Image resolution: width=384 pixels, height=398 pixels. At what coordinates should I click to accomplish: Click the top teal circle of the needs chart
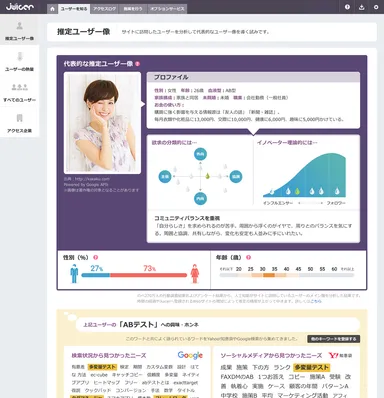click(x=200, y=154)
